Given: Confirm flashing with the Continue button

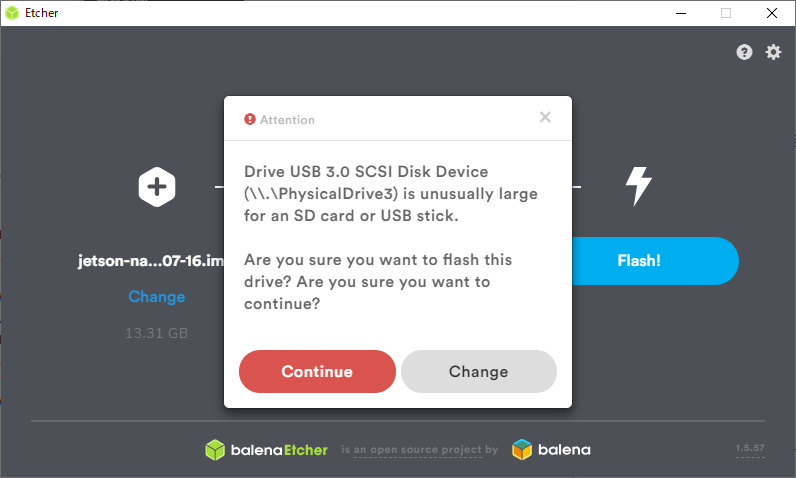Looking at the screenshot, I should click(317, 371).
